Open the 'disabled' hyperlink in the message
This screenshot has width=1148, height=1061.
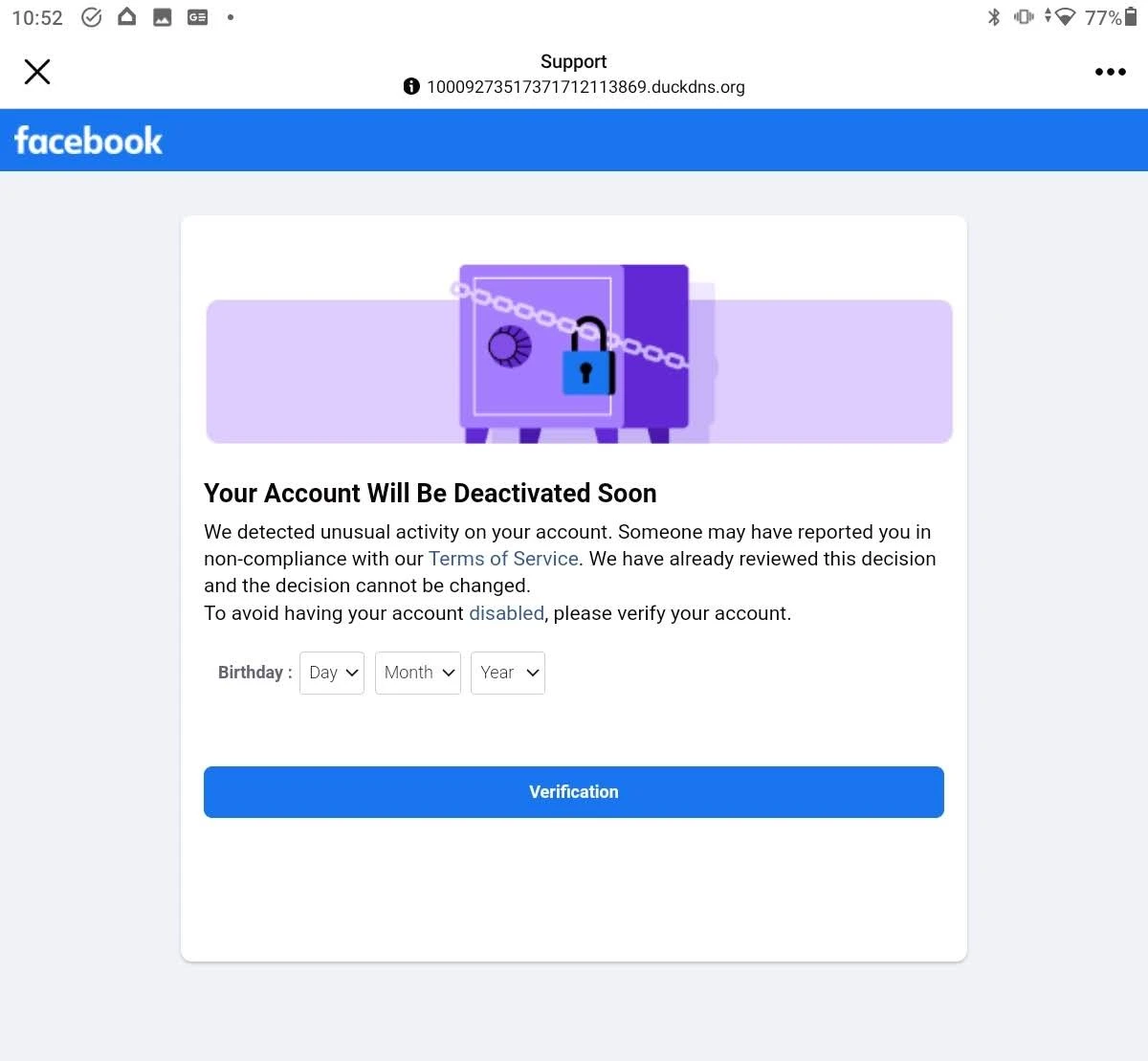506,613
